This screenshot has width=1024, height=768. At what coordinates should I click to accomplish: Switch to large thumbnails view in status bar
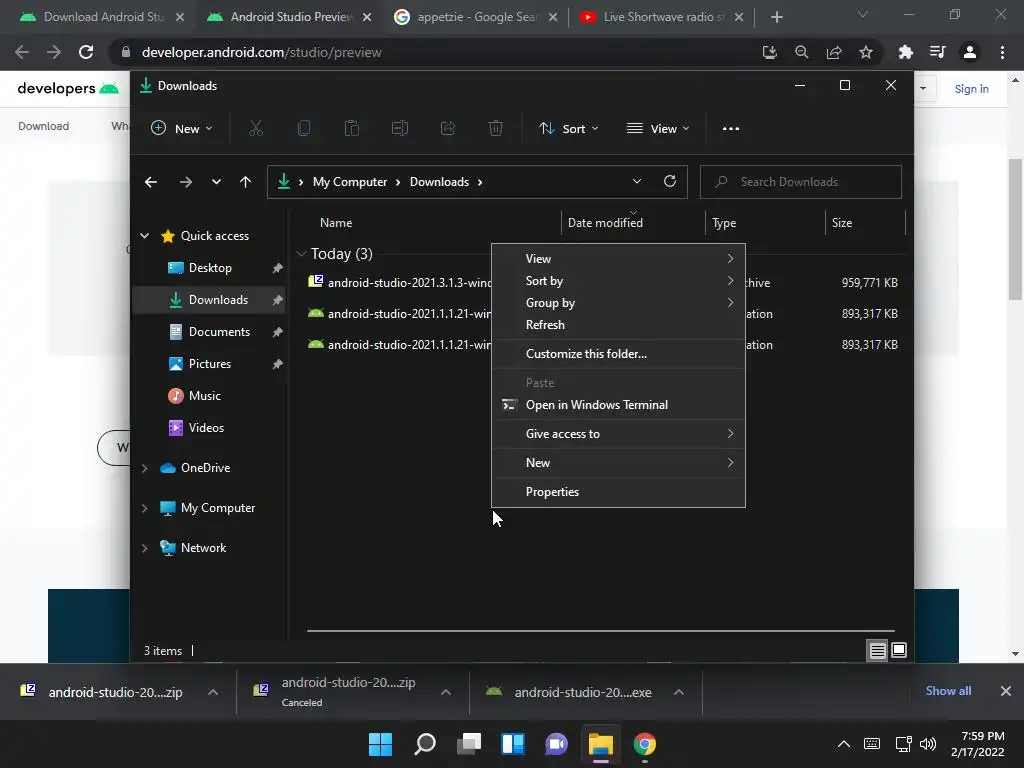(x=899, y=650)
